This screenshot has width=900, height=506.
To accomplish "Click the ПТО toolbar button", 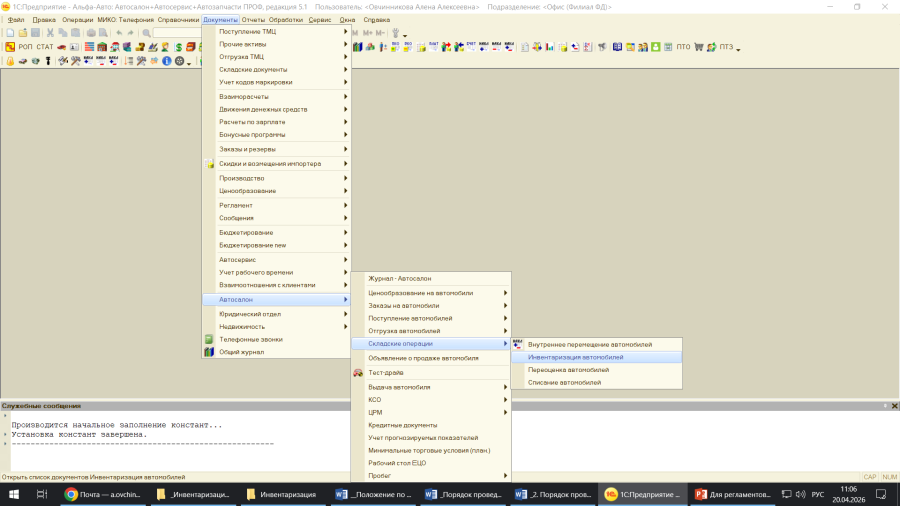I will 683,47.
